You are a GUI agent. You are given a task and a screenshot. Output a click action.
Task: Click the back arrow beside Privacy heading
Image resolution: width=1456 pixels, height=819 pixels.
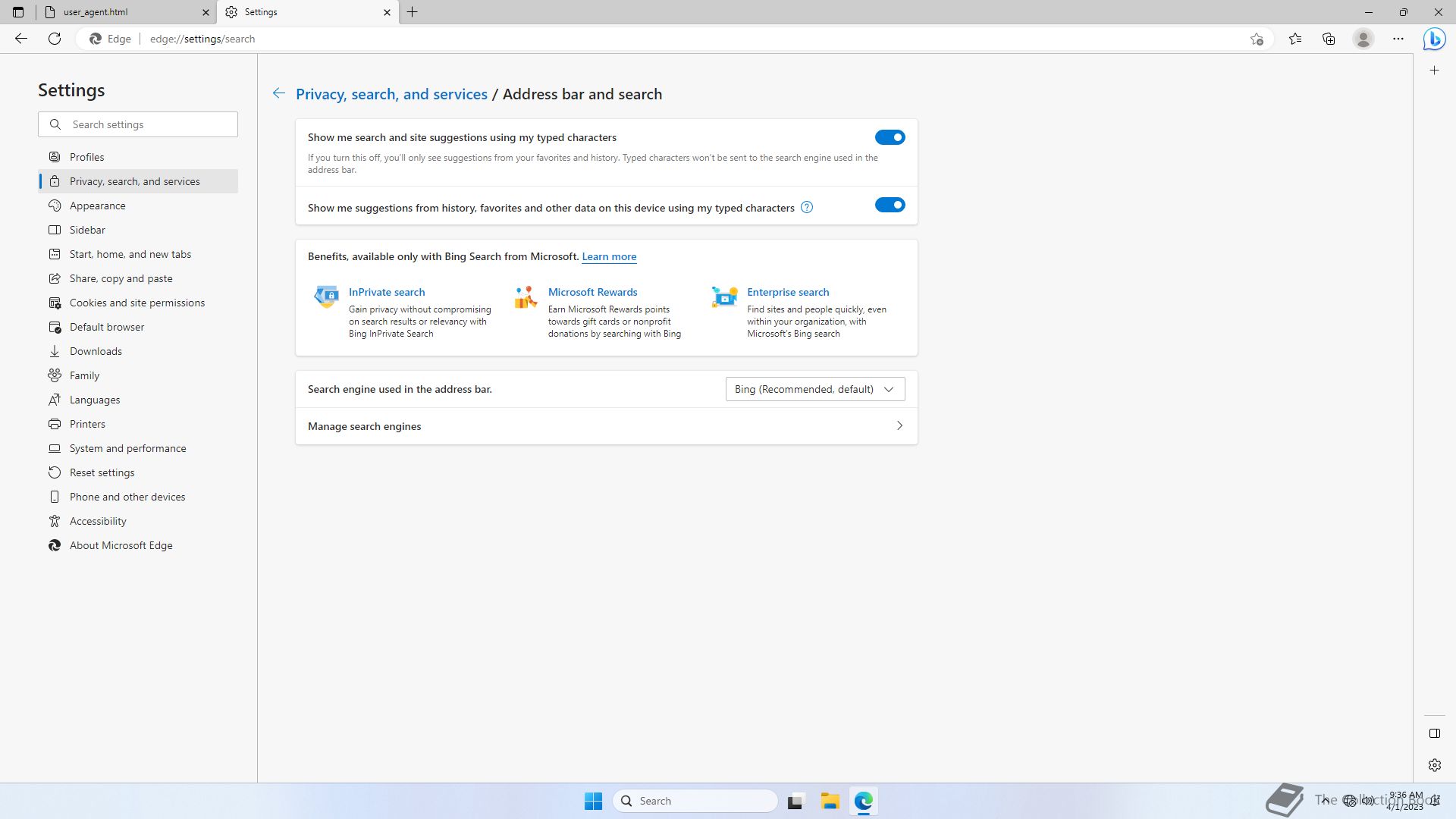tap(279, 93)
